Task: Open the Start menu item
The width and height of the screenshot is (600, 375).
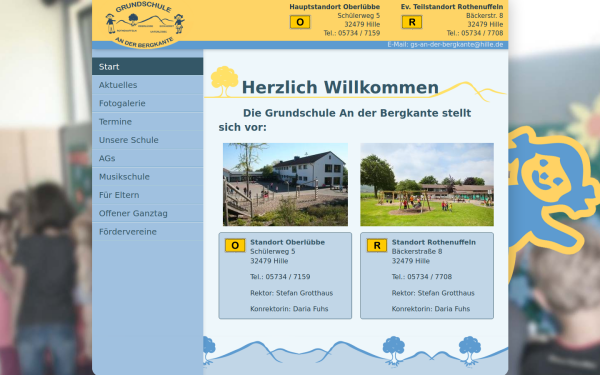Action: coord(147,67)
